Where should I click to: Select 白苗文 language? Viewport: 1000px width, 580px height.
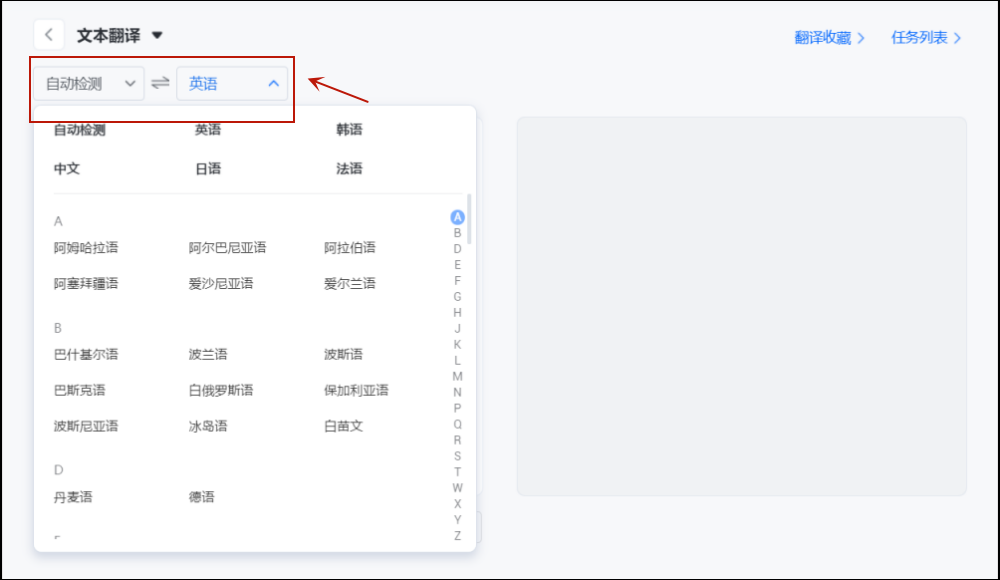point(343,426)
